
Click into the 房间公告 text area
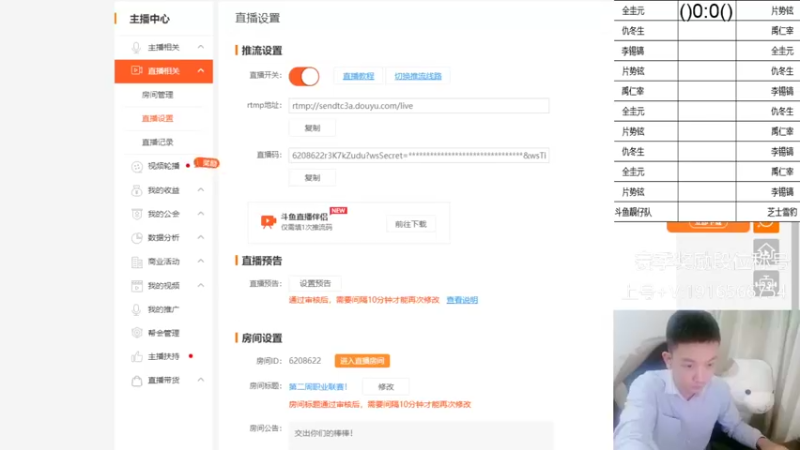pos(421,436)
